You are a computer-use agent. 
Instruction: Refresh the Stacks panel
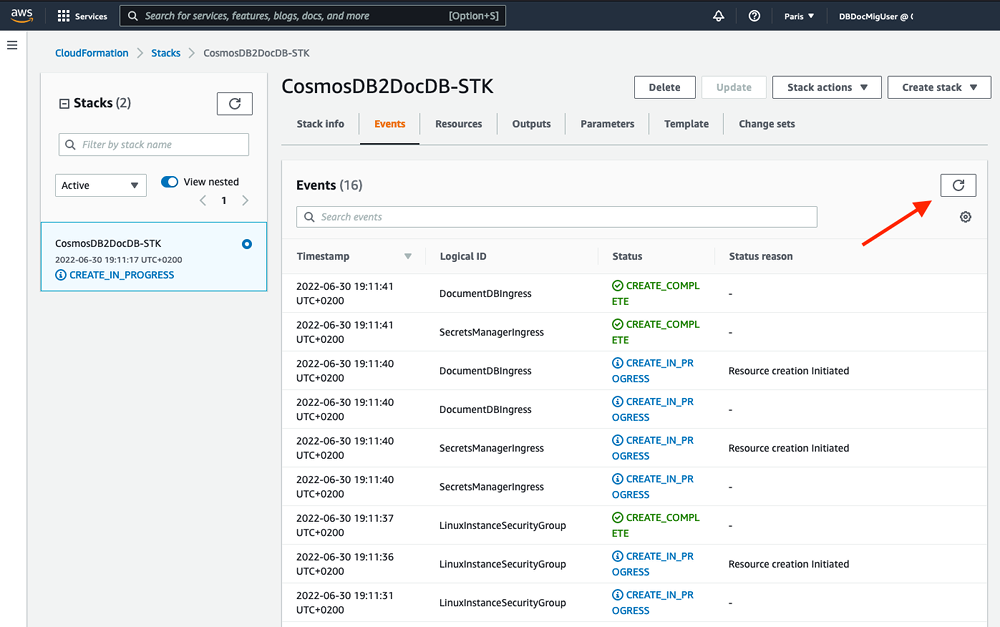pyautogui.click(x=234, y=103)
